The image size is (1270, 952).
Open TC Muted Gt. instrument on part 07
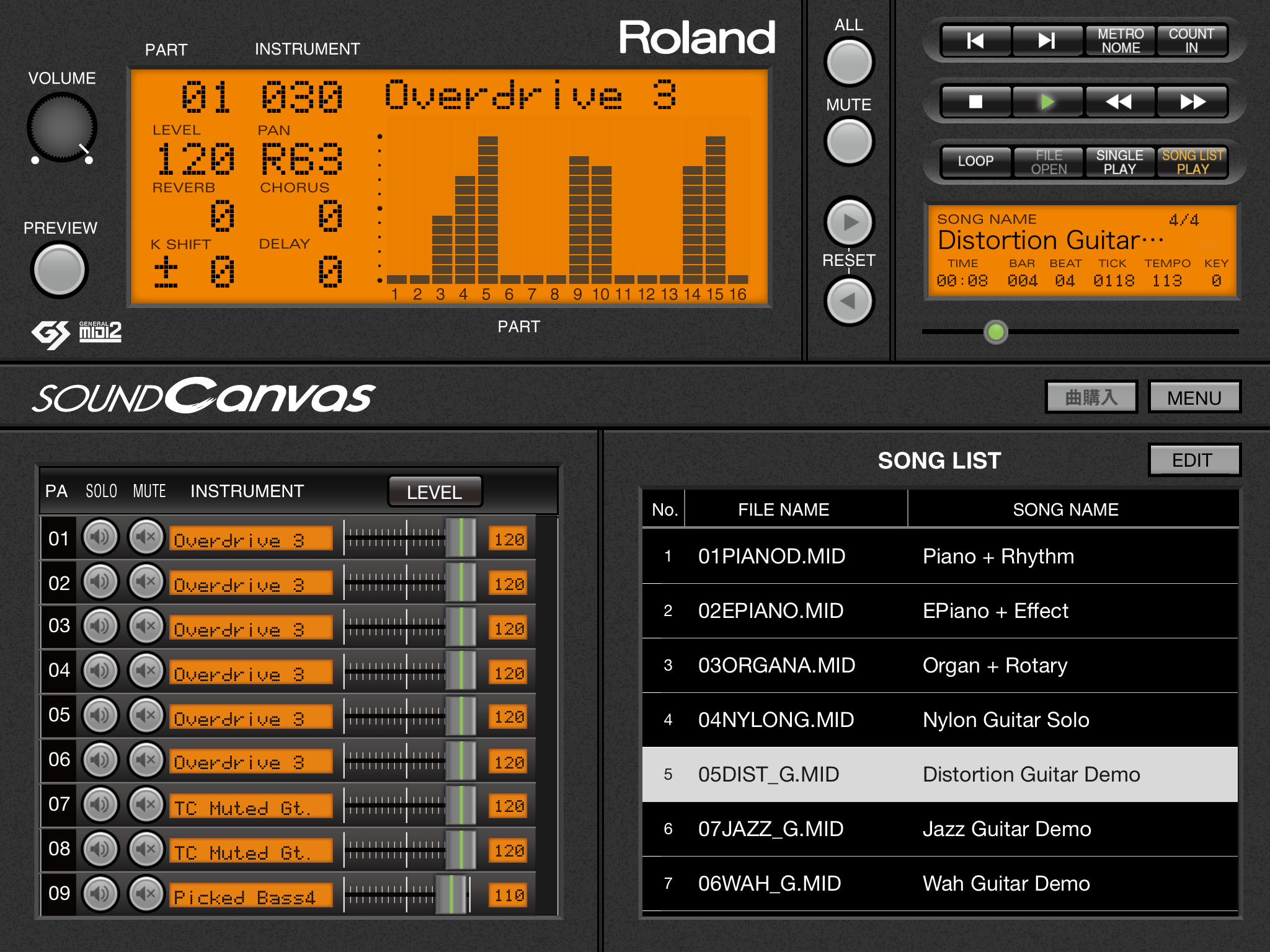(251, 806)
